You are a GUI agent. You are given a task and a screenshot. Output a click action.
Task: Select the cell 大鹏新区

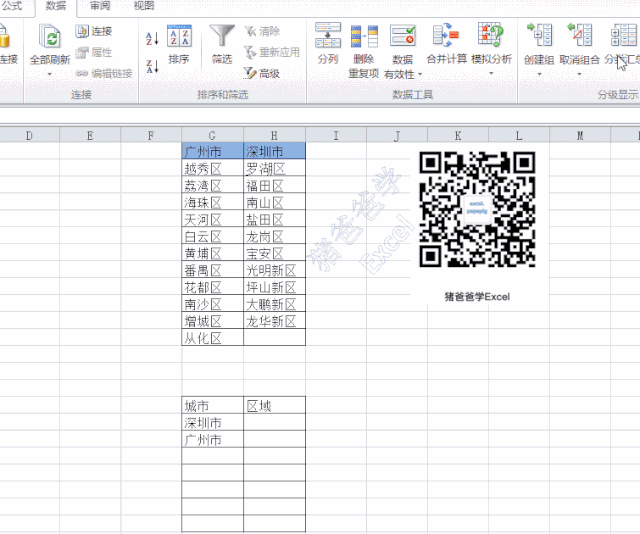click(274, 304)
